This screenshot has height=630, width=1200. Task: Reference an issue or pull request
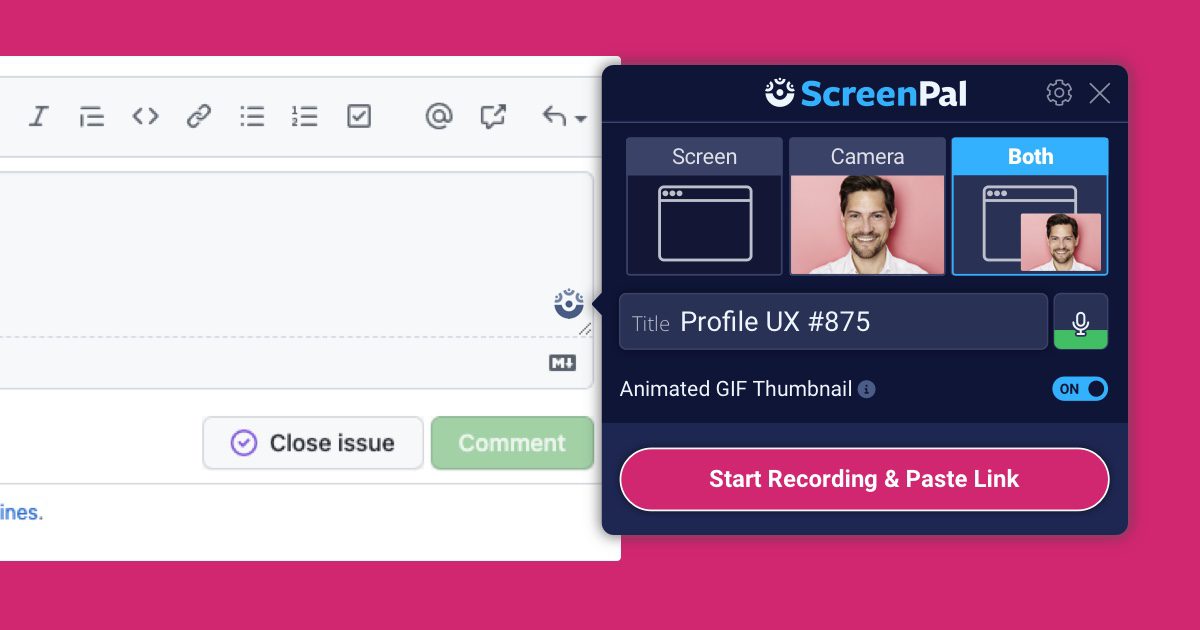[492, 116]
